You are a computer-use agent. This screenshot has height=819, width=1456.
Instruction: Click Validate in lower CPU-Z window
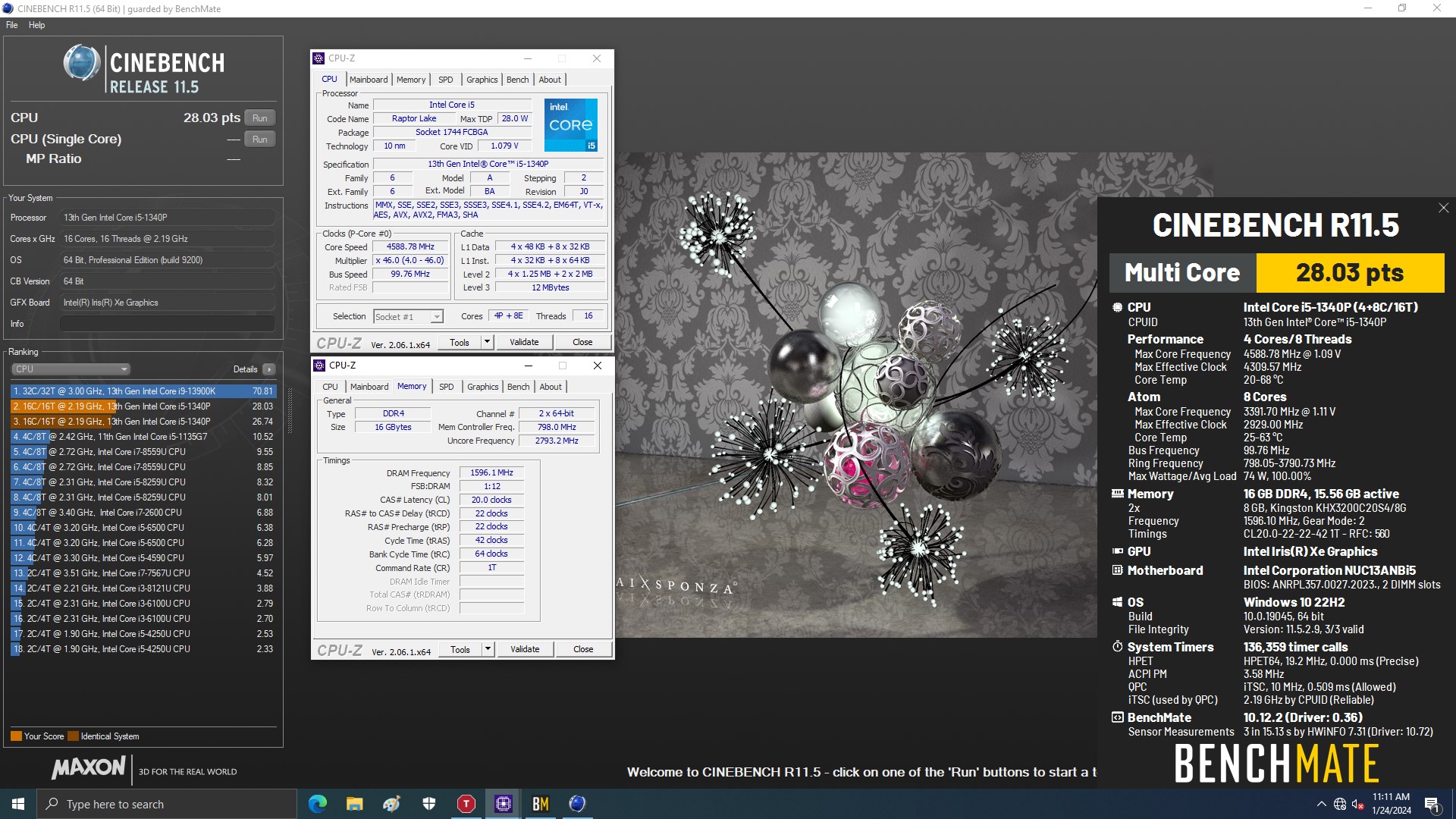click(x=525, y=649)
